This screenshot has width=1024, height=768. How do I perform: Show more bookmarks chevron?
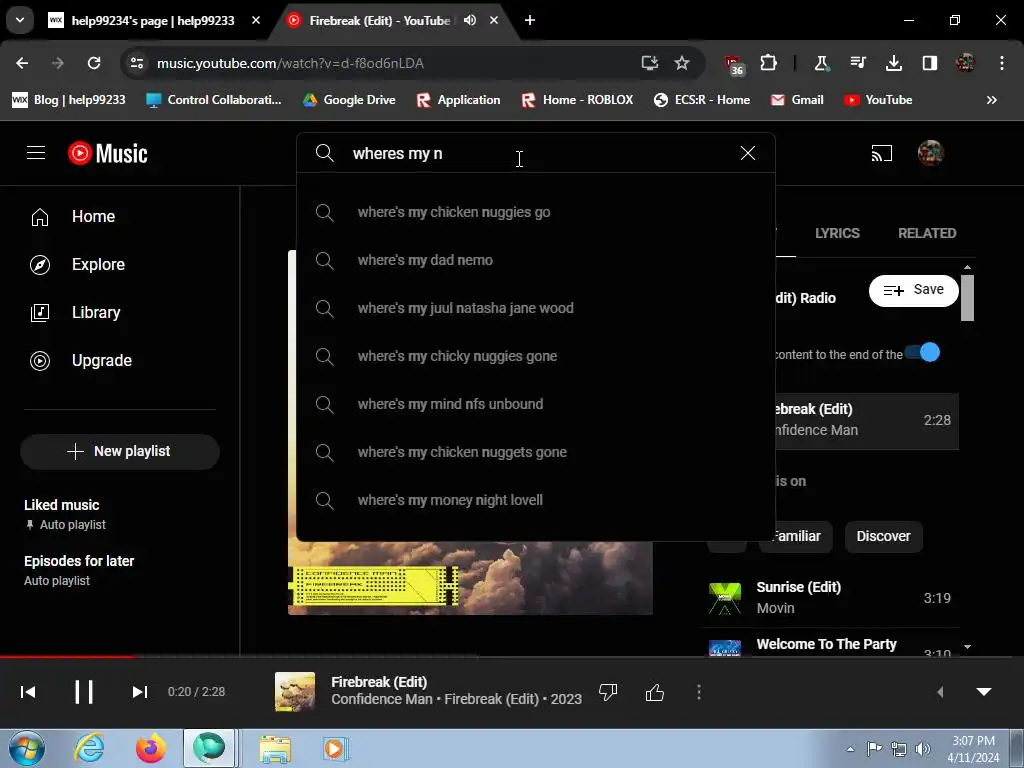click(x=991, y=100)
